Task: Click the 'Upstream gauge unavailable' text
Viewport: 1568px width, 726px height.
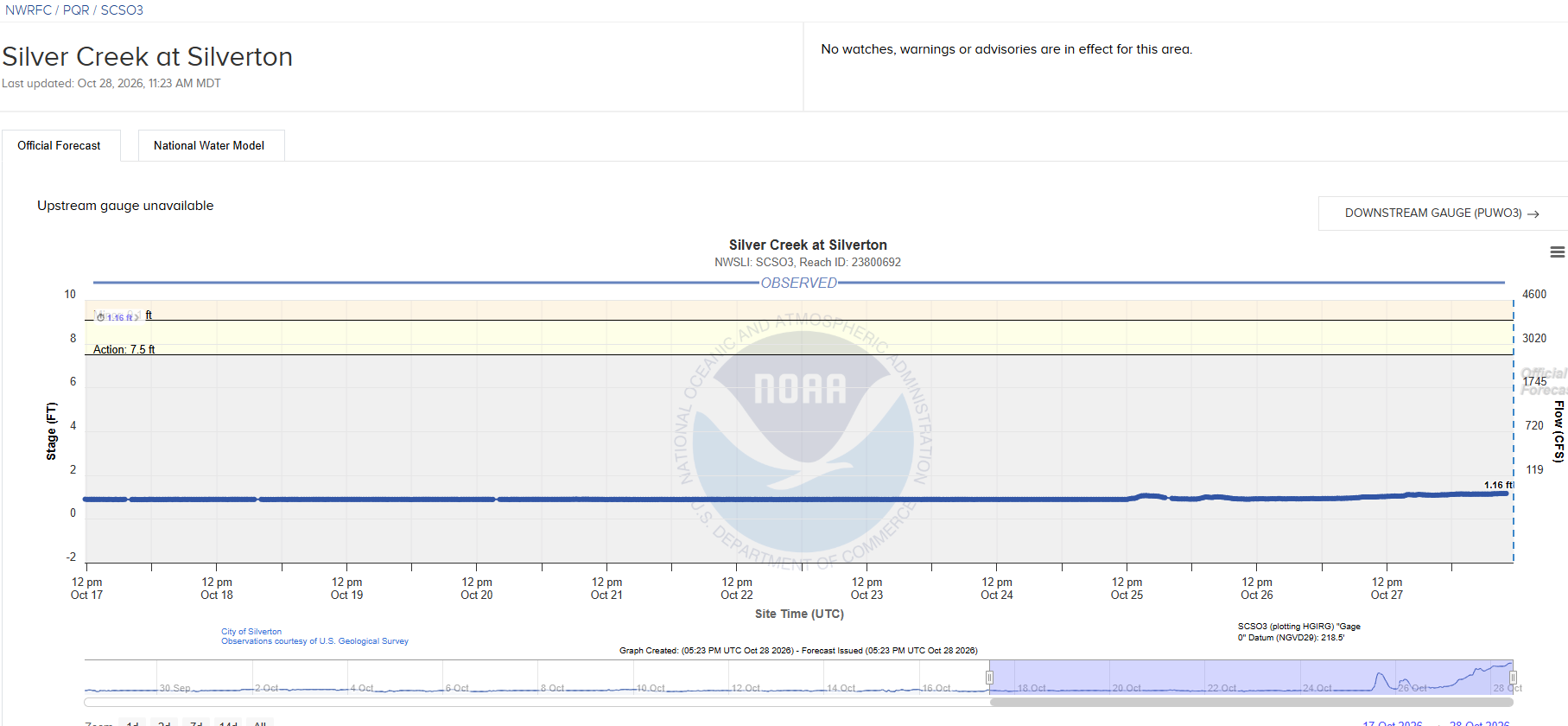Action: click(x=125, y=206)
